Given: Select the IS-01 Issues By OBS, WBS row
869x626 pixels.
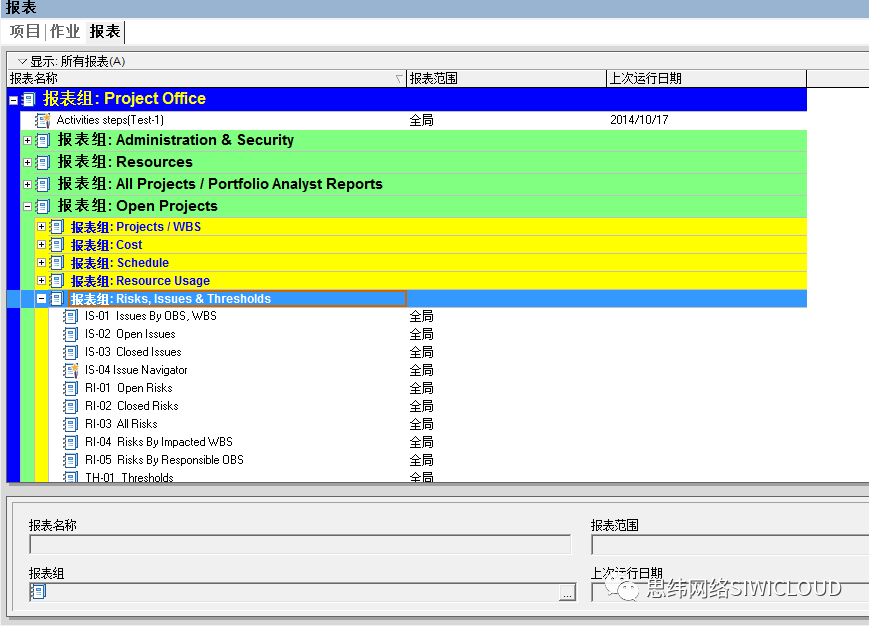Looking at the screenshot, I should pyautogui.click(x=427, y=316).
